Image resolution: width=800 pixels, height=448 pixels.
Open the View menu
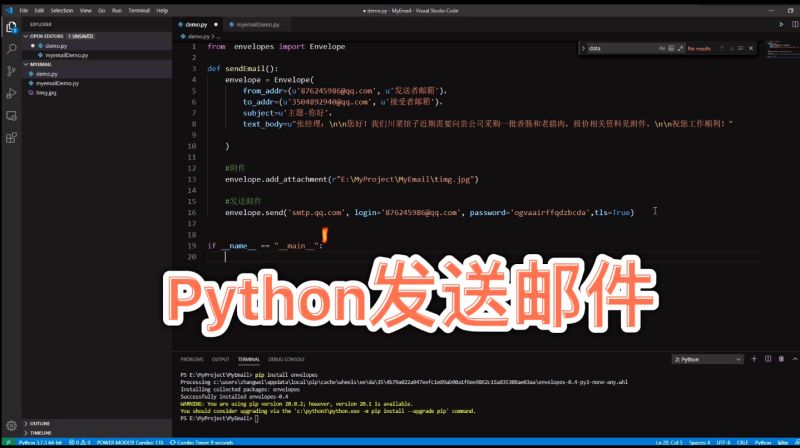coord(86,10)
